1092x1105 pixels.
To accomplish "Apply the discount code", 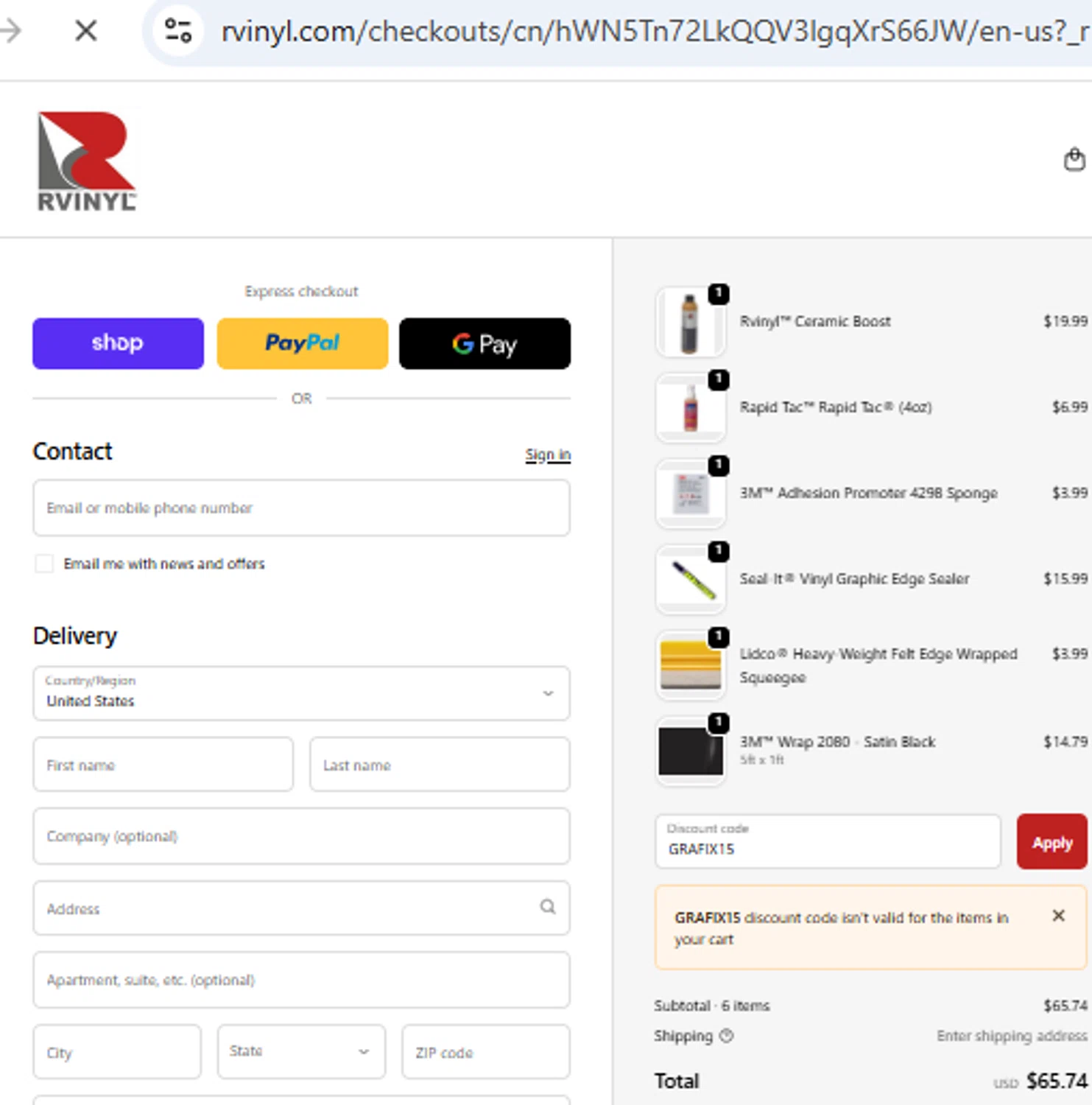I will 1052,842.
